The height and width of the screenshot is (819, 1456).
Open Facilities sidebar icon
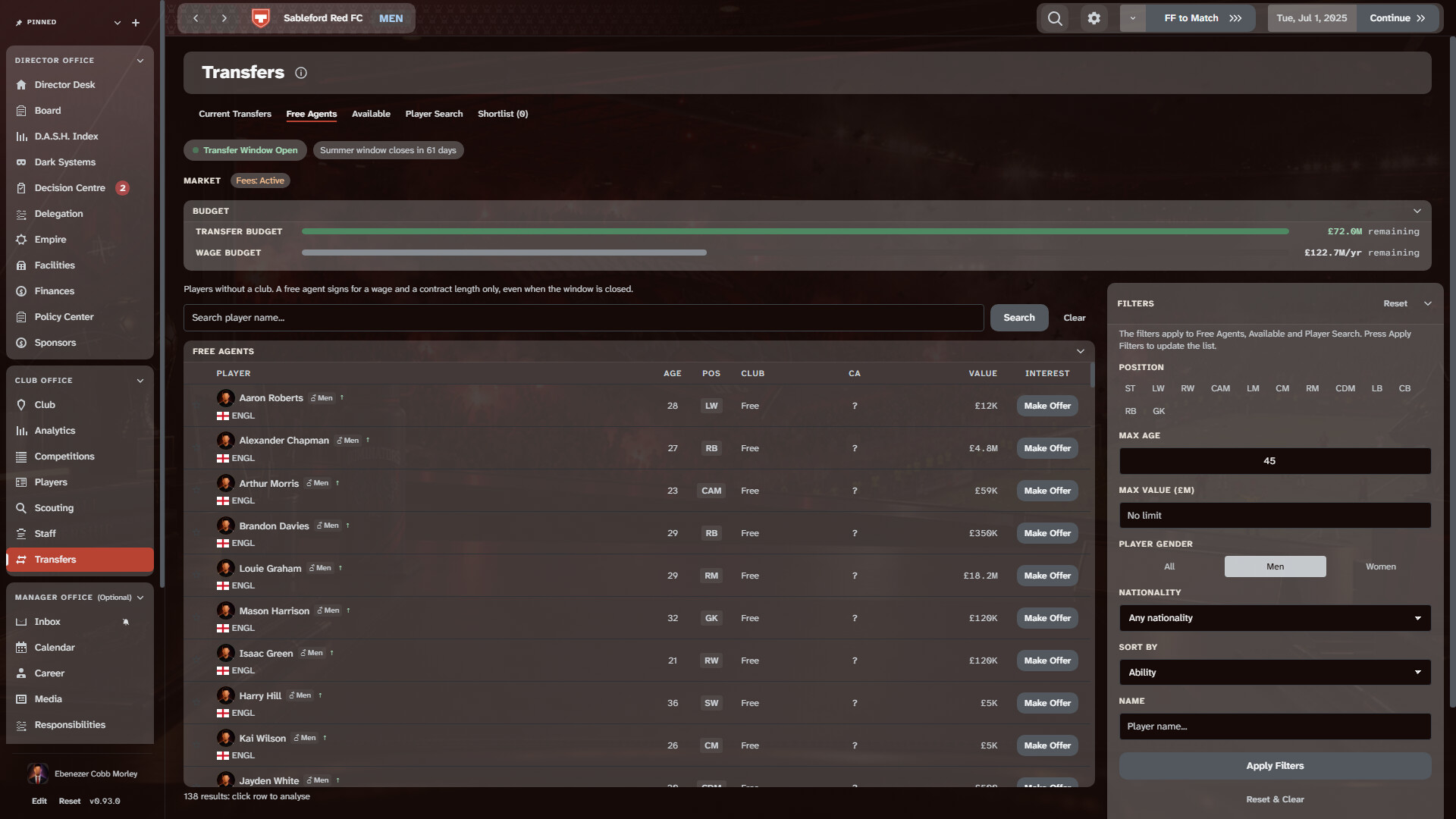click(x=21, y=265)
